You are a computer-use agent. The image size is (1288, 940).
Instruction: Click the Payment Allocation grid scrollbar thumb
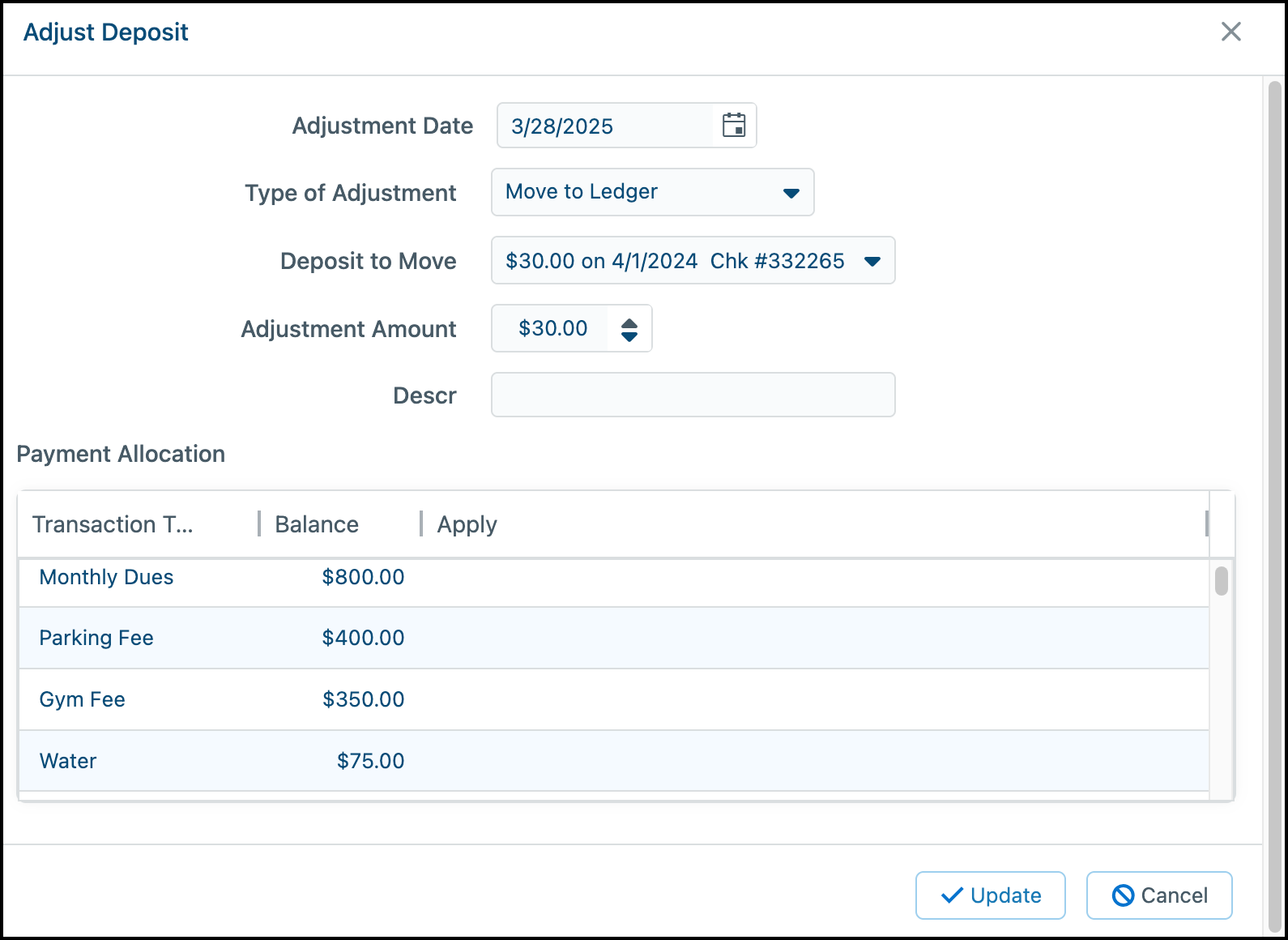tap(1222, 580)
